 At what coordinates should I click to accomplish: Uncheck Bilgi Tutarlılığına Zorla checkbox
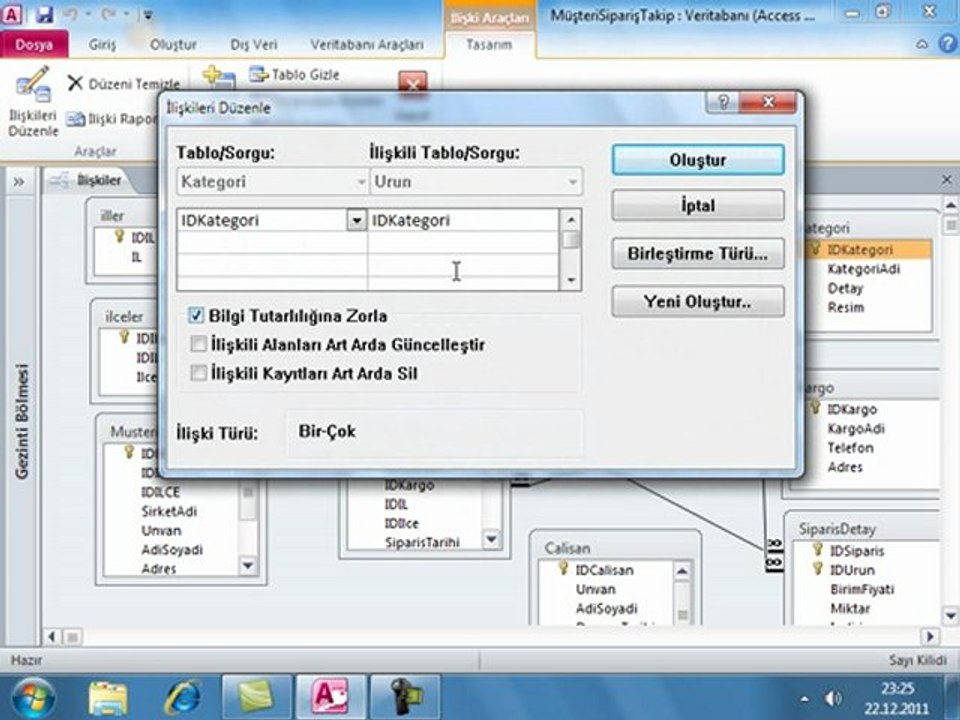[195, 315]
